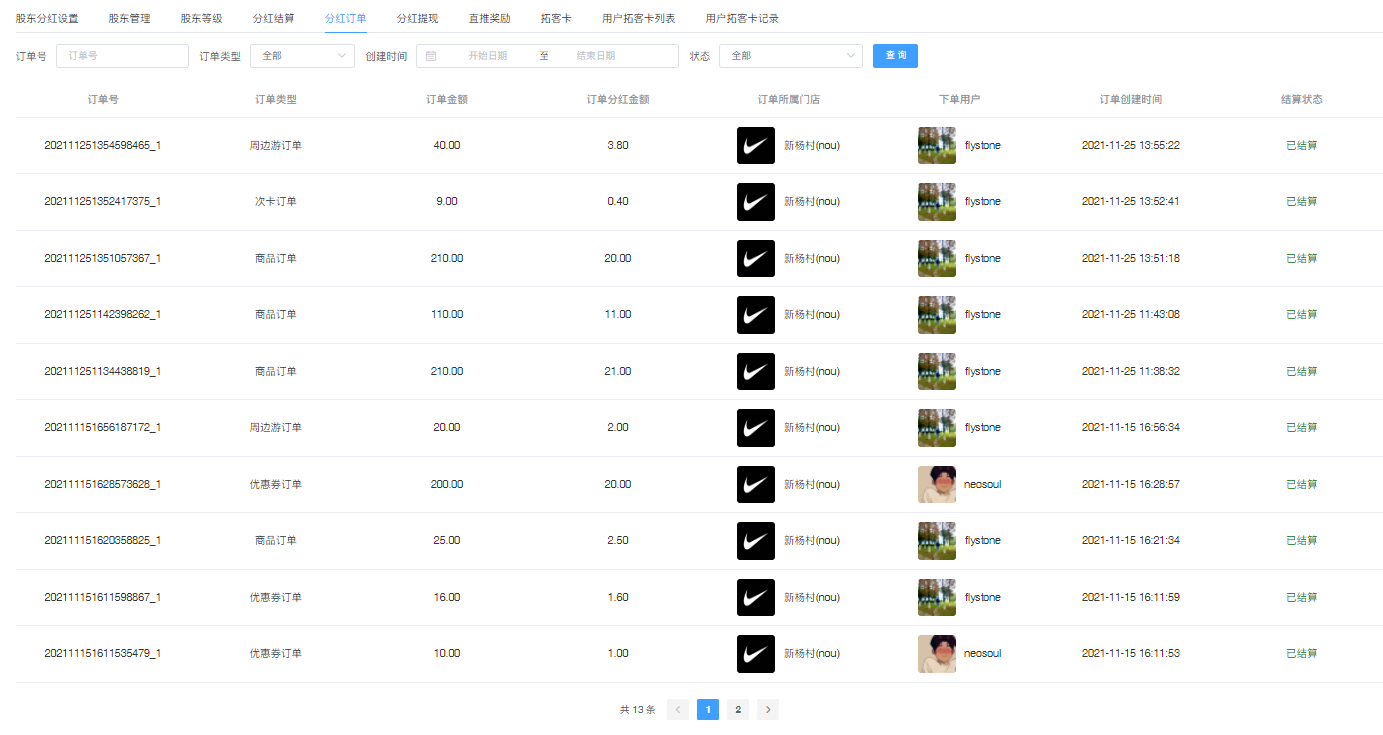Open store logo for order 202111151628573628_1

(x=756, y=484)
